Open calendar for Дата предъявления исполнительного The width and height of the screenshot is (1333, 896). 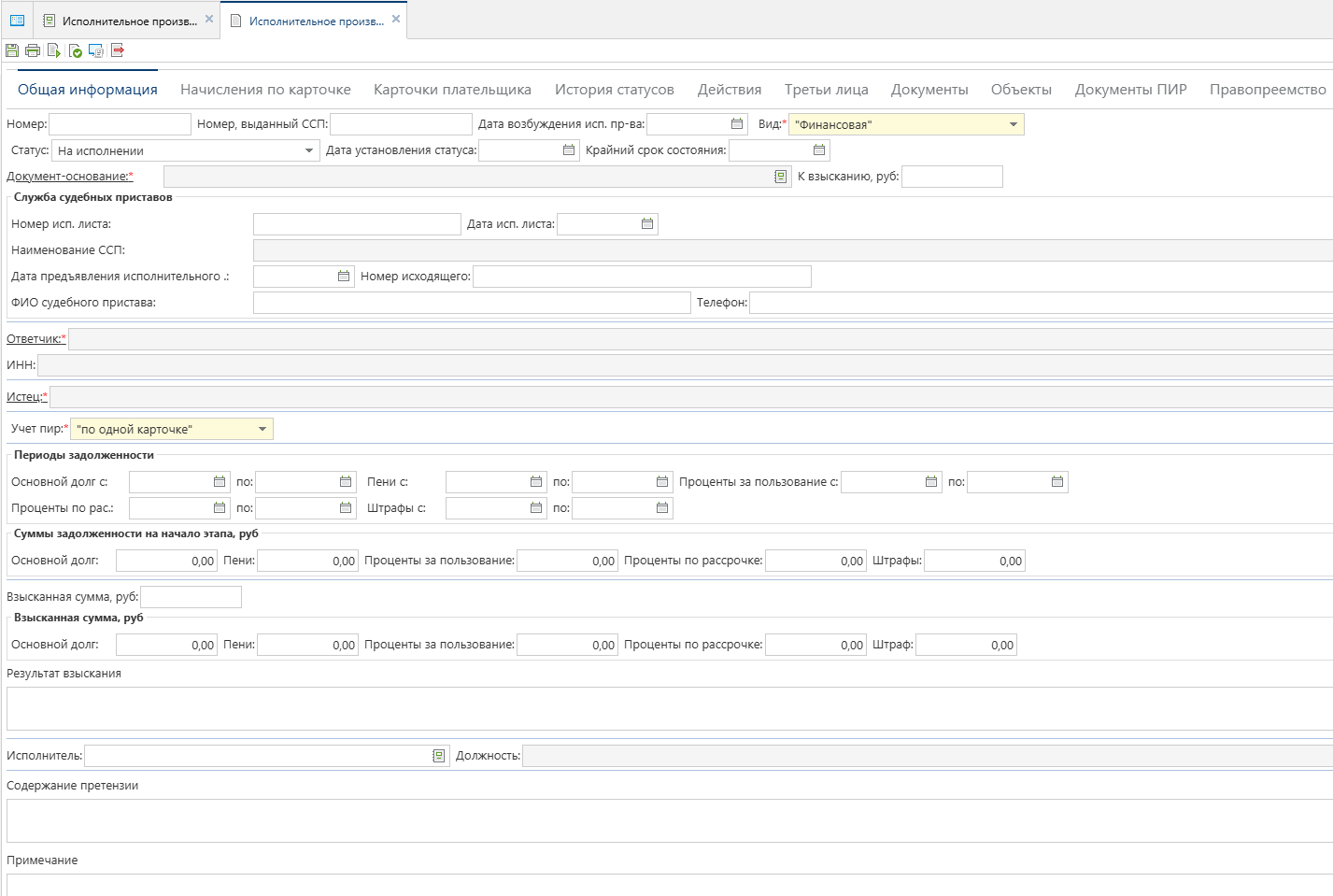tap(344, 277)
